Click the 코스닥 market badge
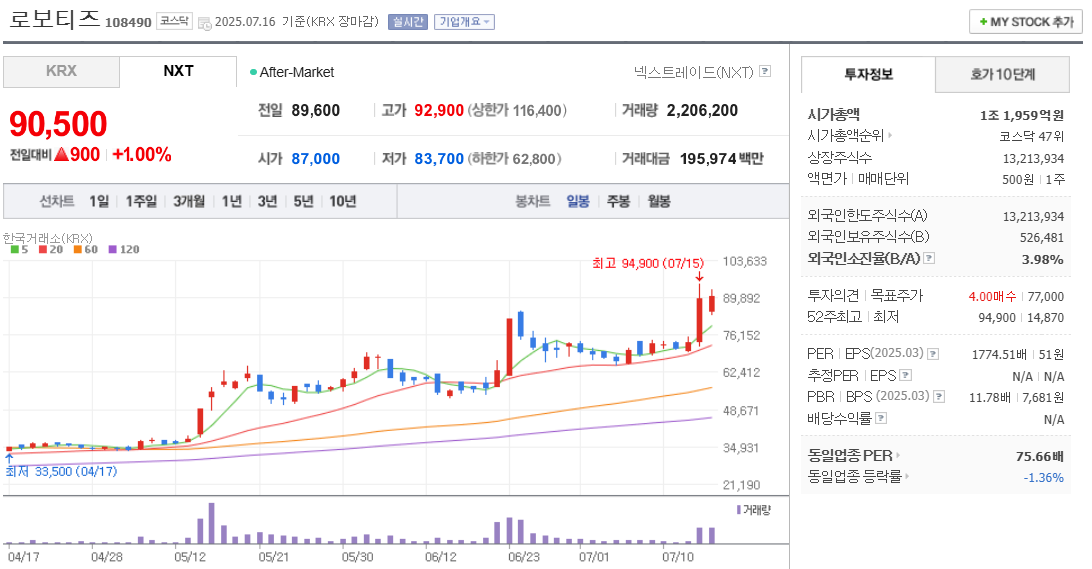The height and width of the screenshot is (569, 1092). (x=173, y=21)
